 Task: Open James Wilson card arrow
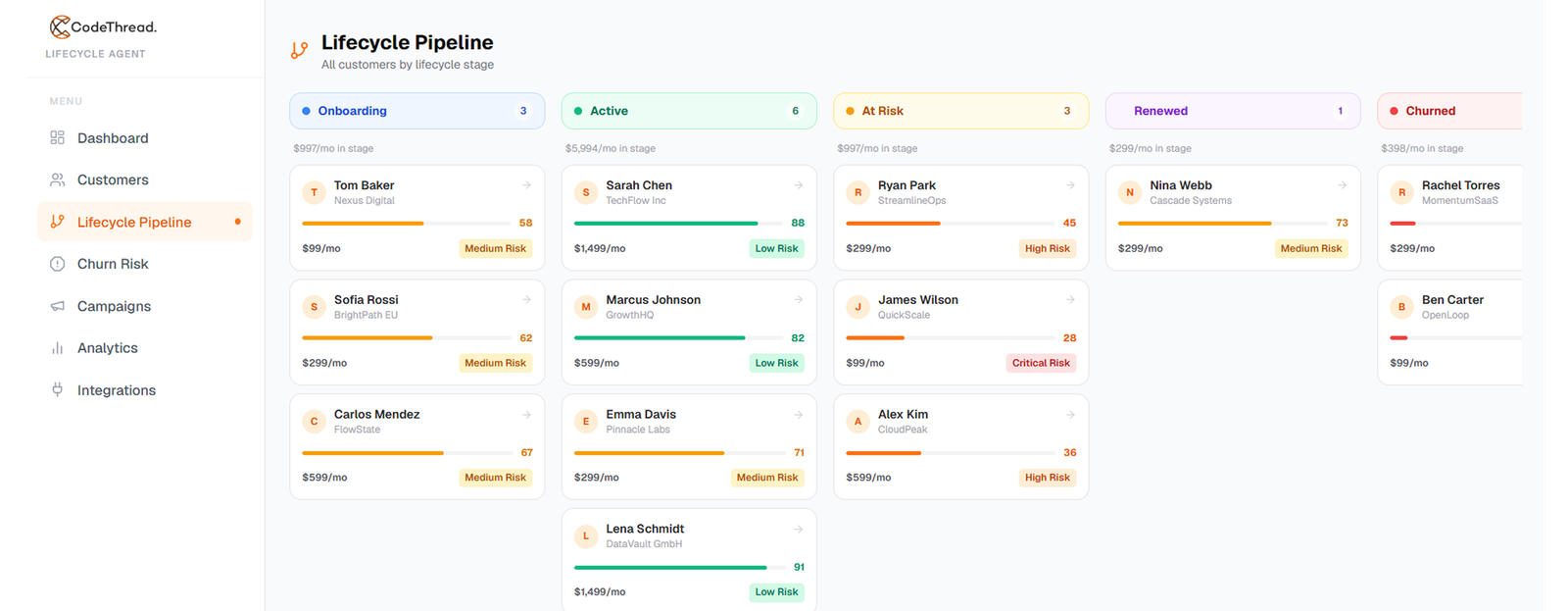[x=1070, y=300]
